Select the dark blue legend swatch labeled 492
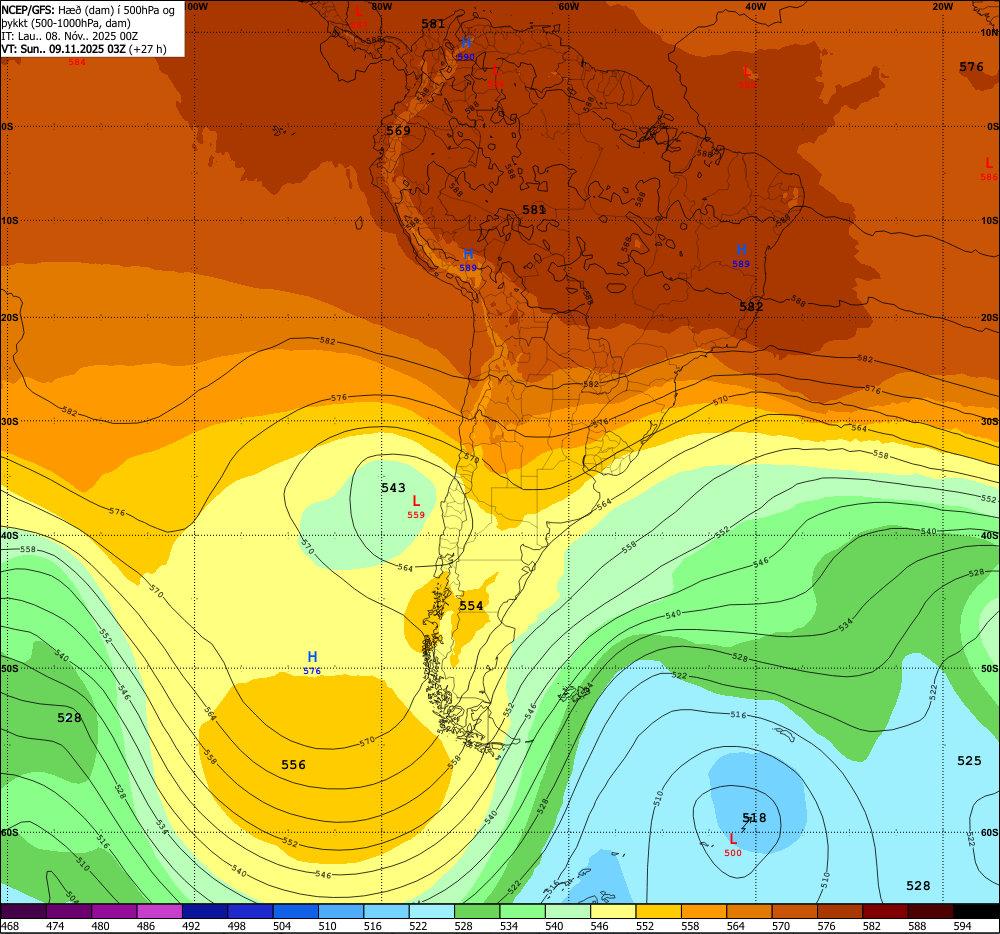Image resolution: width=1000 pixels, height=934 pixels. (205, 911)
